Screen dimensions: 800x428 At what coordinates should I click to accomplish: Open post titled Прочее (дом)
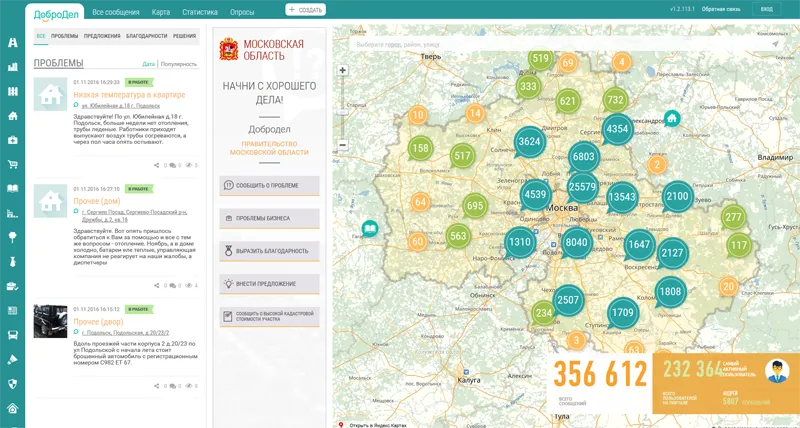click(x=97, y=201)
